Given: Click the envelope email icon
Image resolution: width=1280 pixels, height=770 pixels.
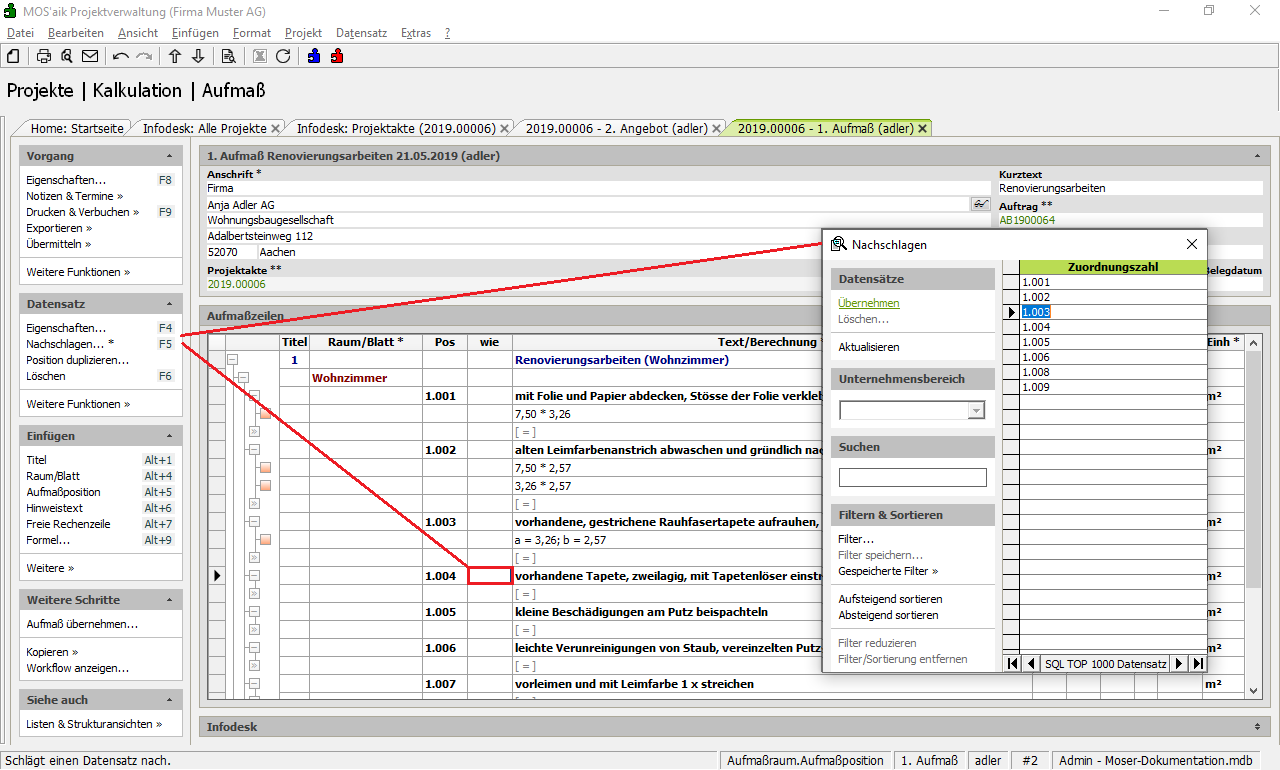Looking at the screenshot, I should click(90, 56).
